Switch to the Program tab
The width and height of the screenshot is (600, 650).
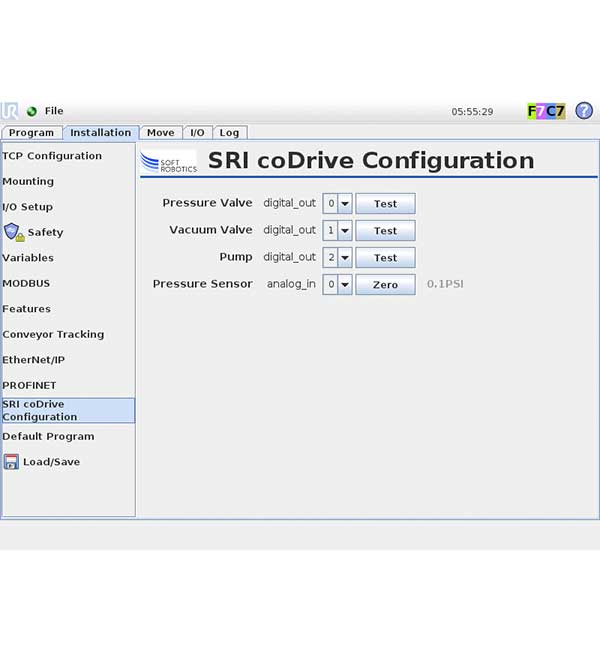coord(32,133)
